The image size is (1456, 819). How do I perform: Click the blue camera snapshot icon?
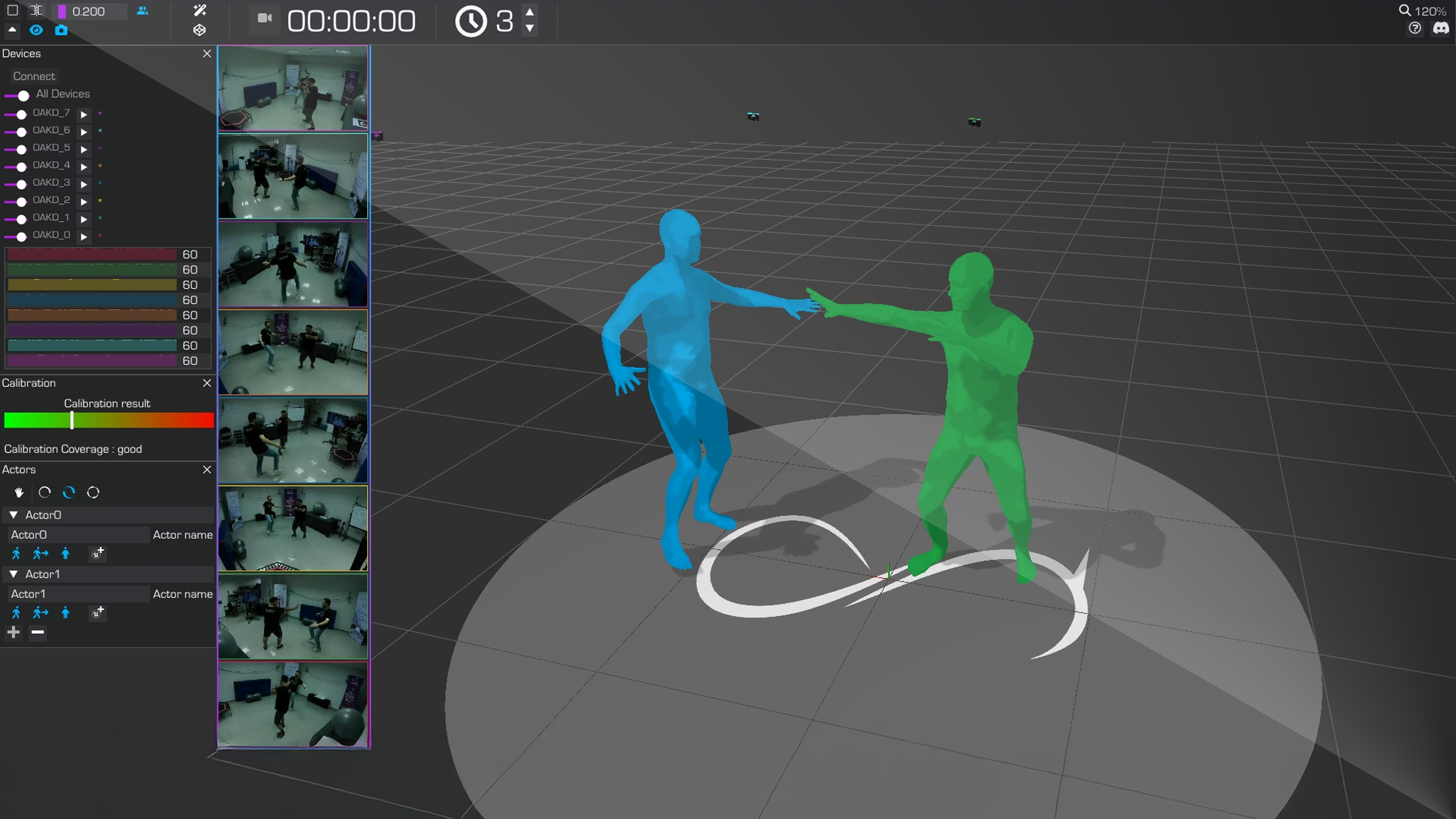coord(61,30)
